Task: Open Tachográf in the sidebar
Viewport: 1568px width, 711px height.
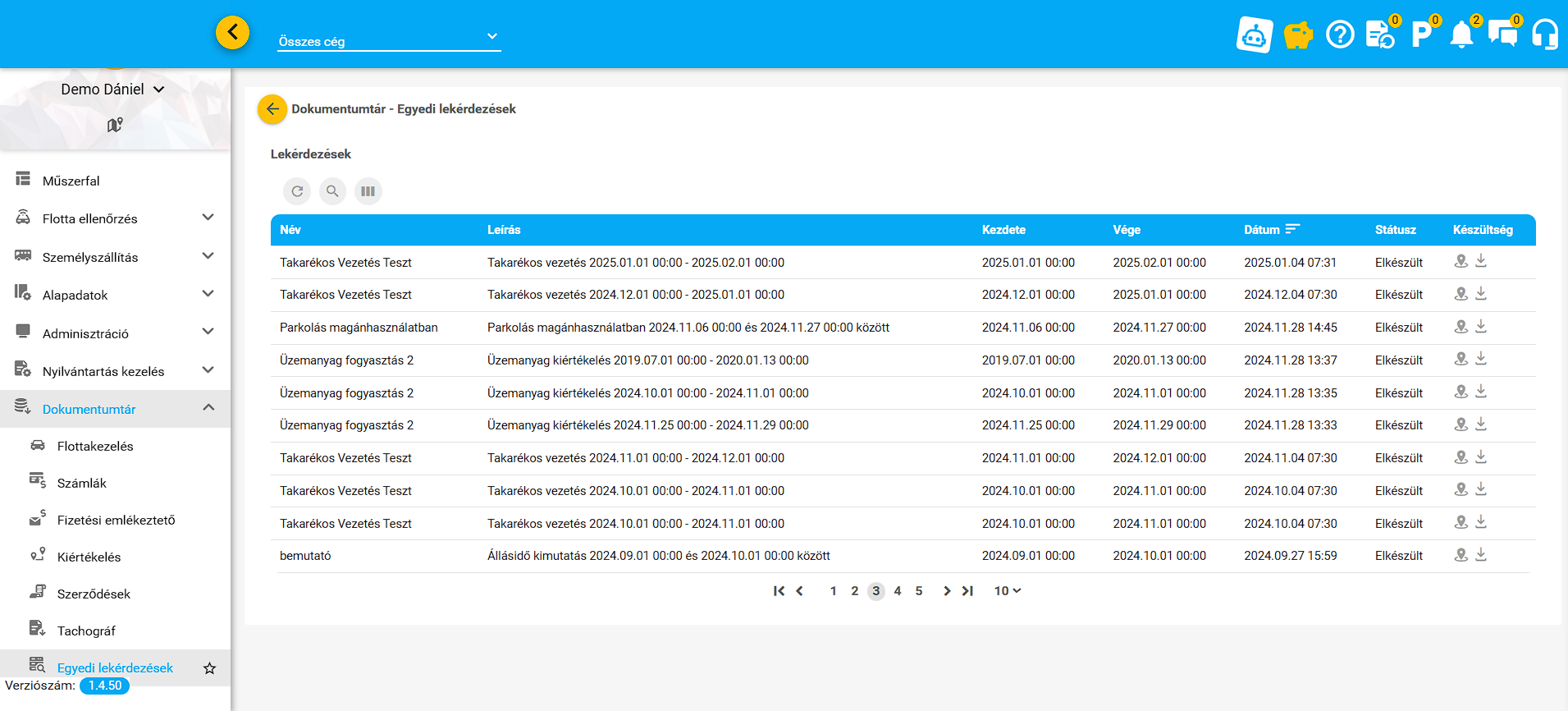Action: [86, 631]
